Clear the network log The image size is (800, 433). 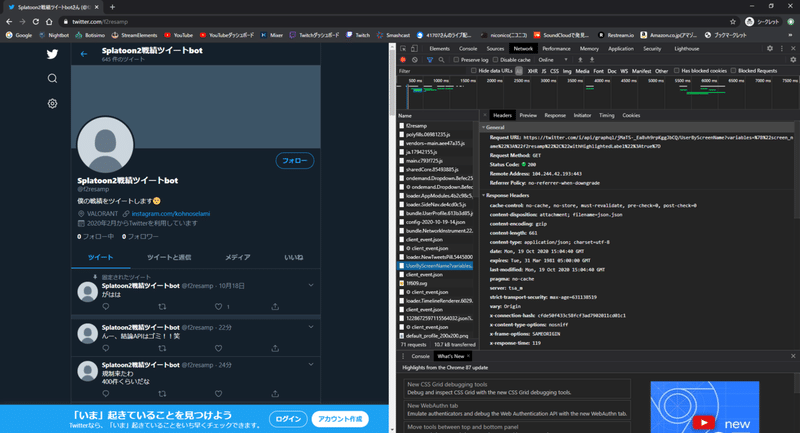415,60
